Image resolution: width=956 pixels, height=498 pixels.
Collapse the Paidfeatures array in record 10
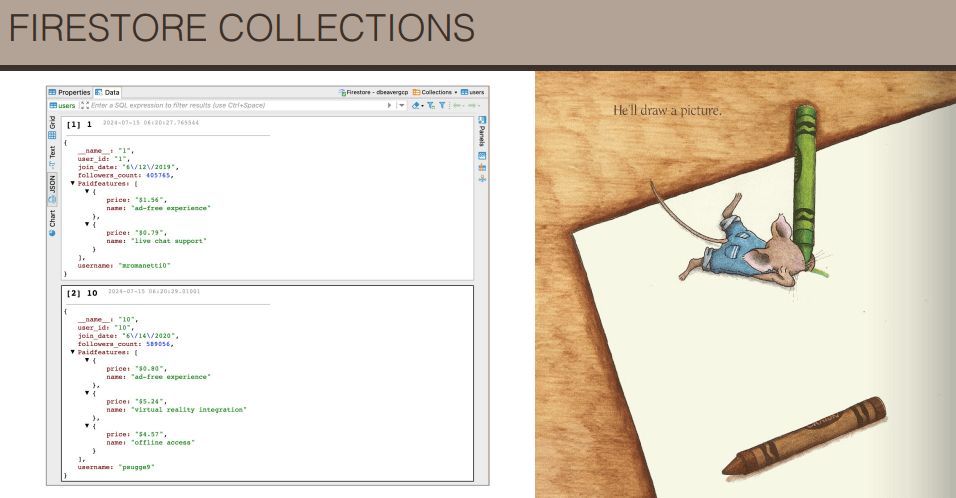[x=73, y=352]
